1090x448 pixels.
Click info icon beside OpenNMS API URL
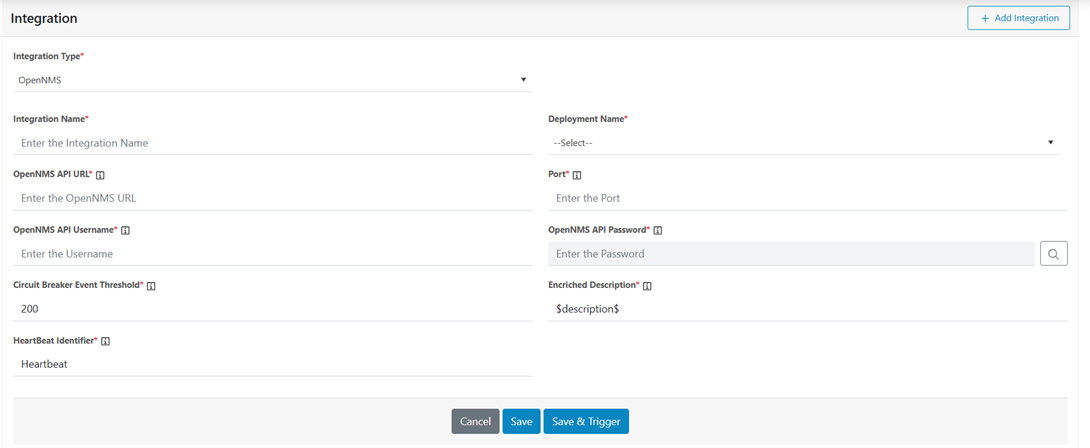pyautogui.click(x=100, y=175)
